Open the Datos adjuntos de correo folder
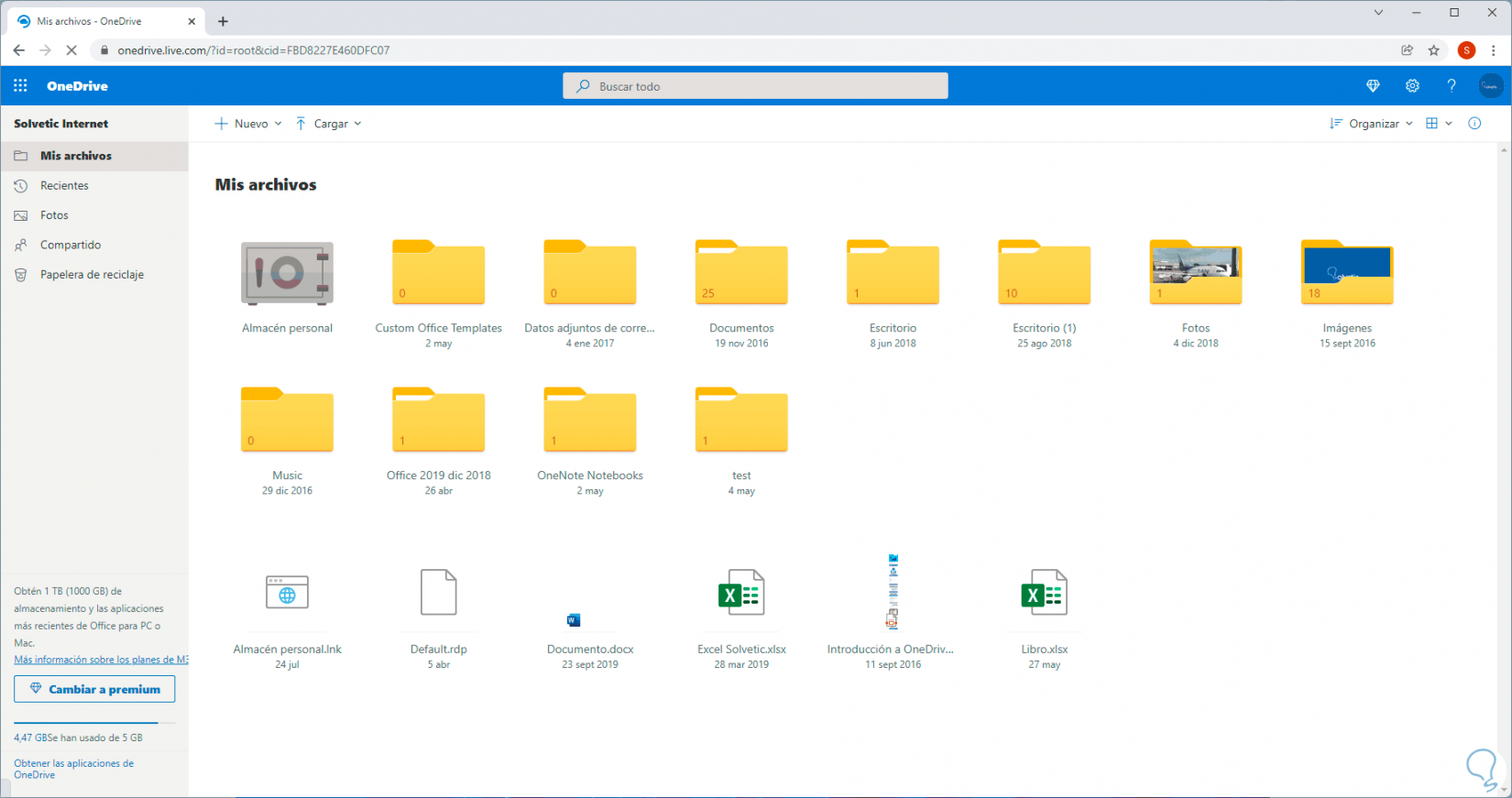Image resolution: width=1512 pixels, height=798 pixels. pos(590,272)
